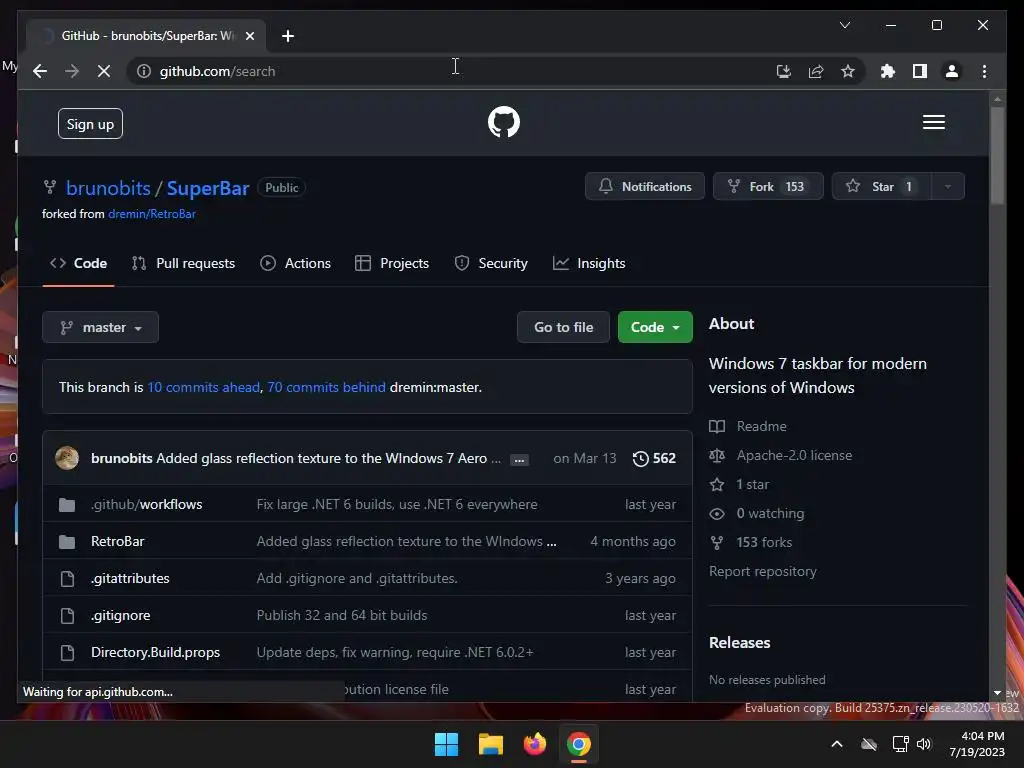Open the RetroBar folder
This screenshot has width=1024, height=768.
tap(118, 541)
